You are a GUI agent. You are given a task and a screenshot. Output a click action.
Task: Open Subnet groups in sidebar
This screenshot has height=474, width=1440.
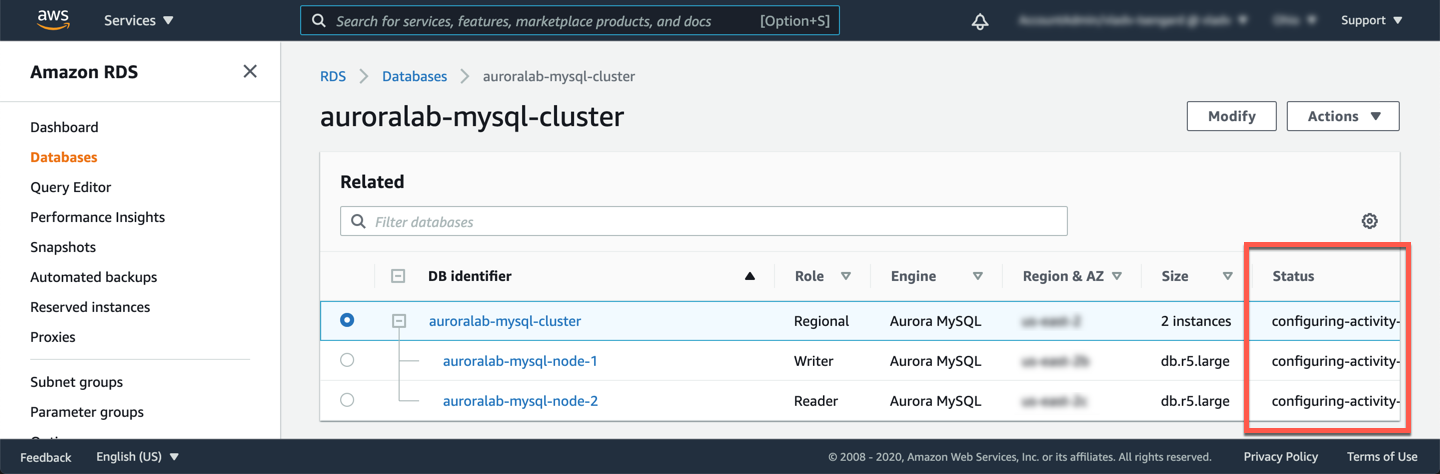(77, 382)
